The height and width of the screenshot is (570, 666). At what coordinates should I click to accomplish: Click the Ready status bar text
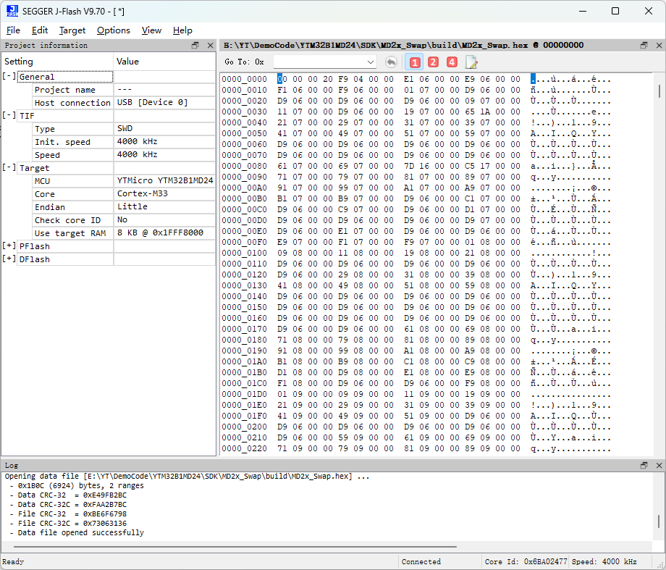coord(13,562)
